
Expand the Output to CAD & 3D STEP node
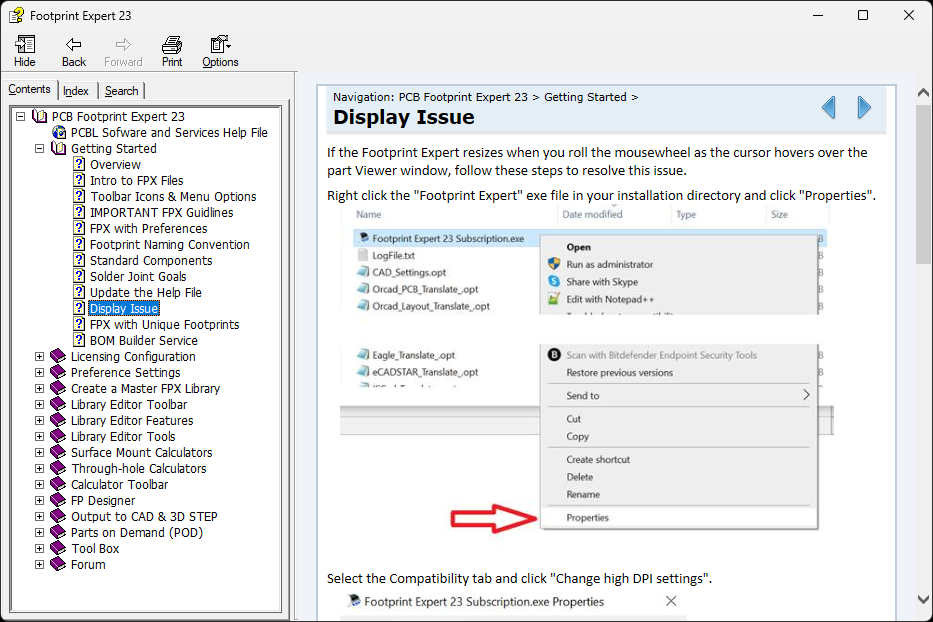39,517
